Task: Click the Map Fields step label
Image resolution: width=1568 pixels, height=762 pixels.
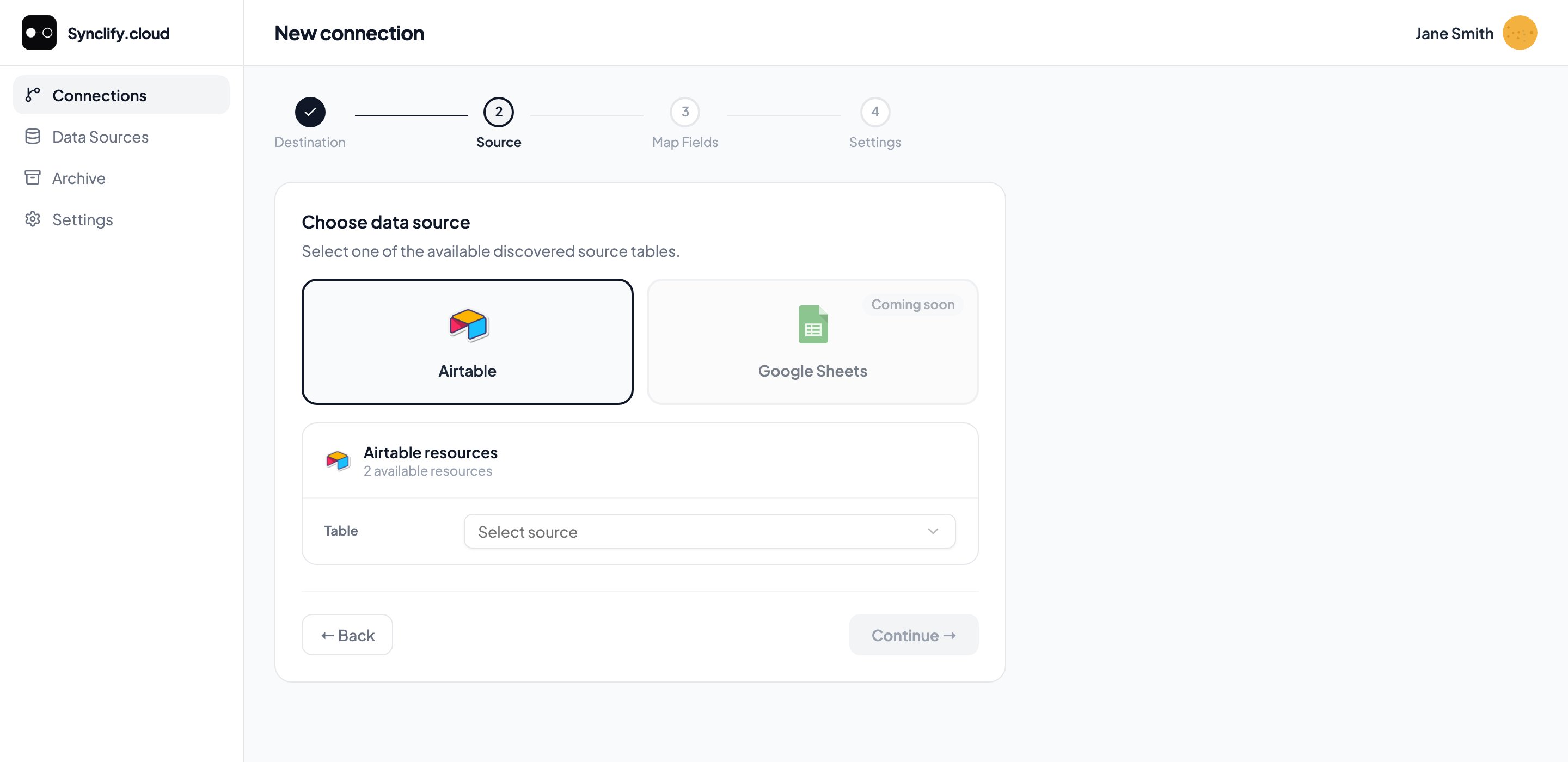Action: point(685,142)
